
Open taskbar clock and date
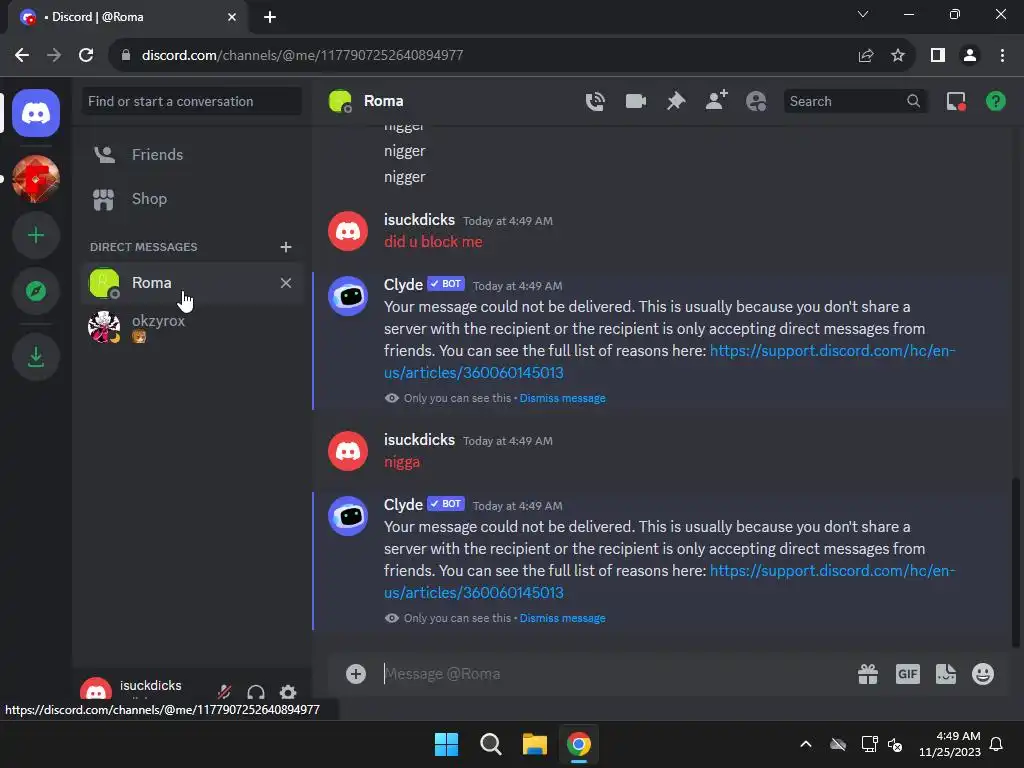coord(950,744)
